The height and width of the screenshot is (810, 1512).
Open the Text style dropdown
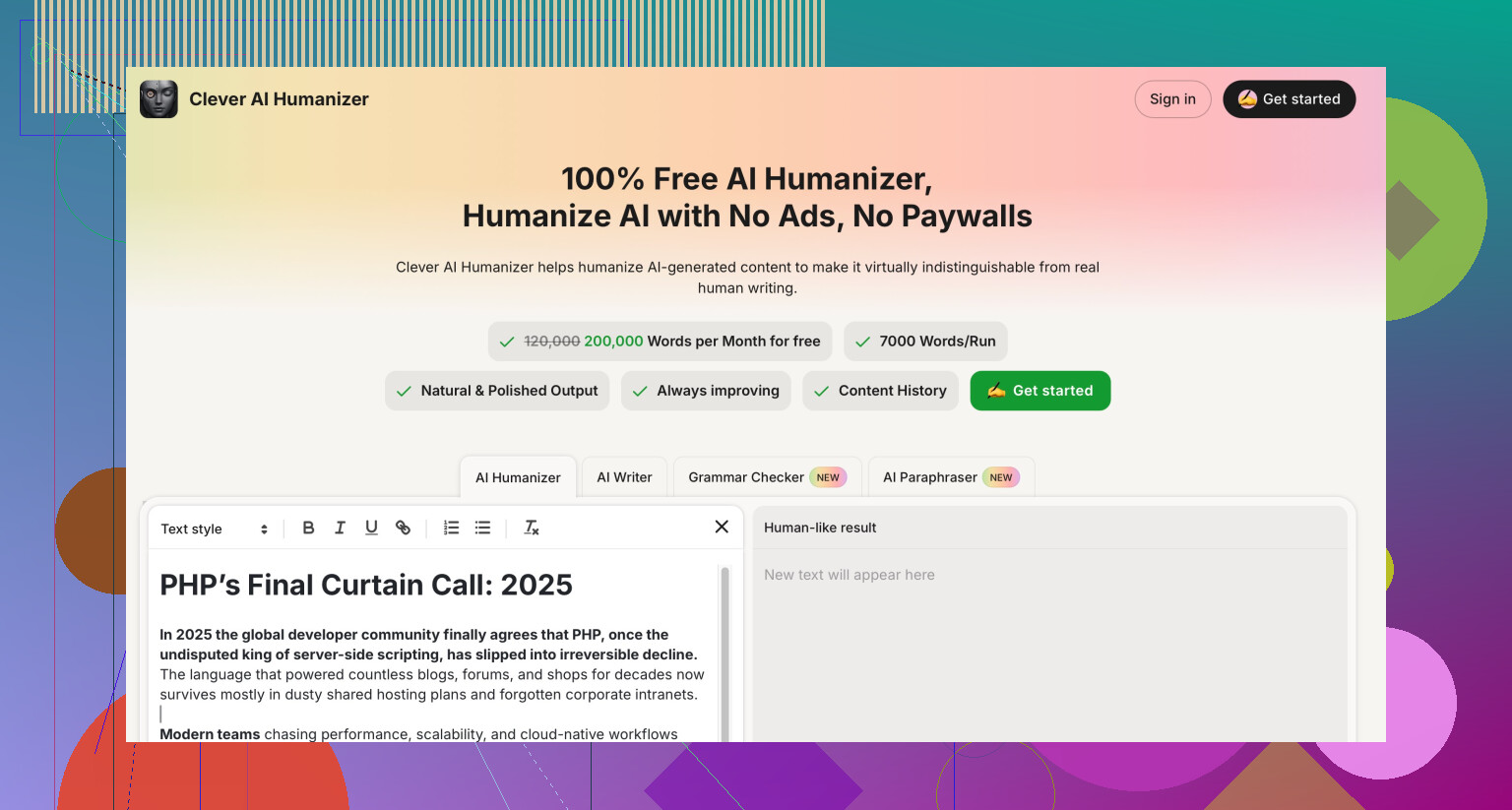[x=215, y=530]
